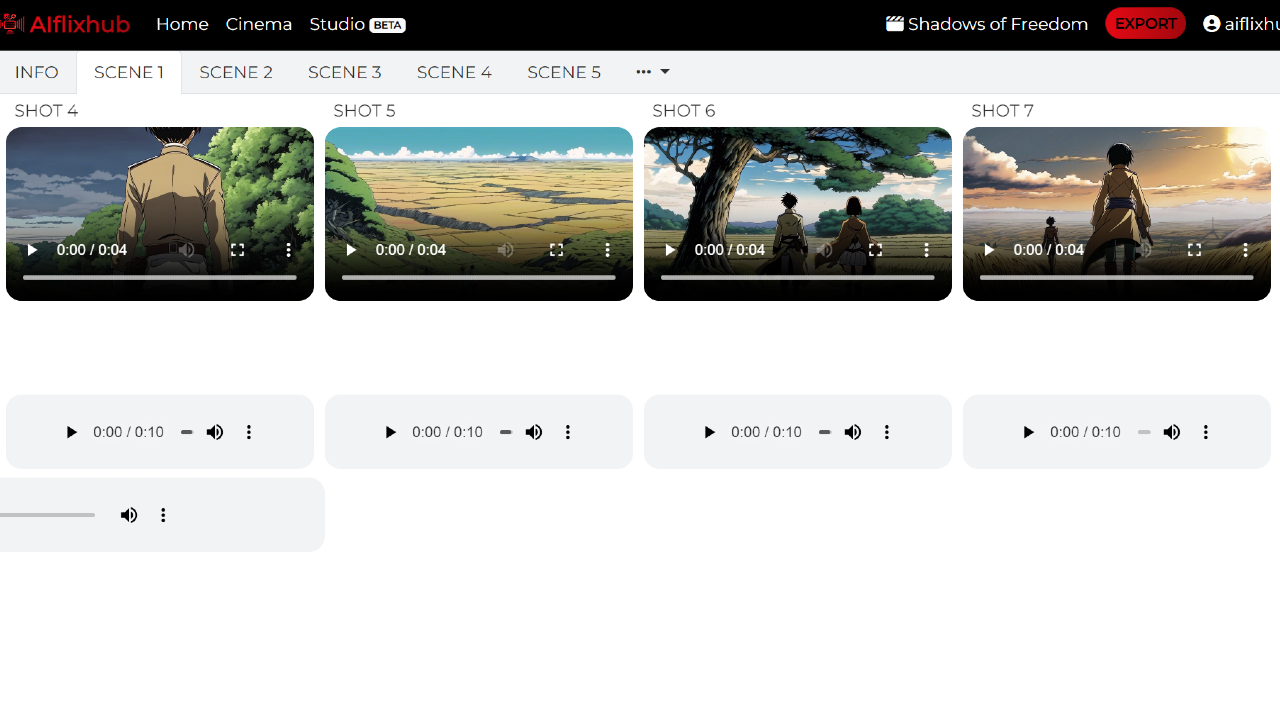This screenshot has width=1280, height=720.
Task: Open more options on Shot 4 video
Action: 289,250
